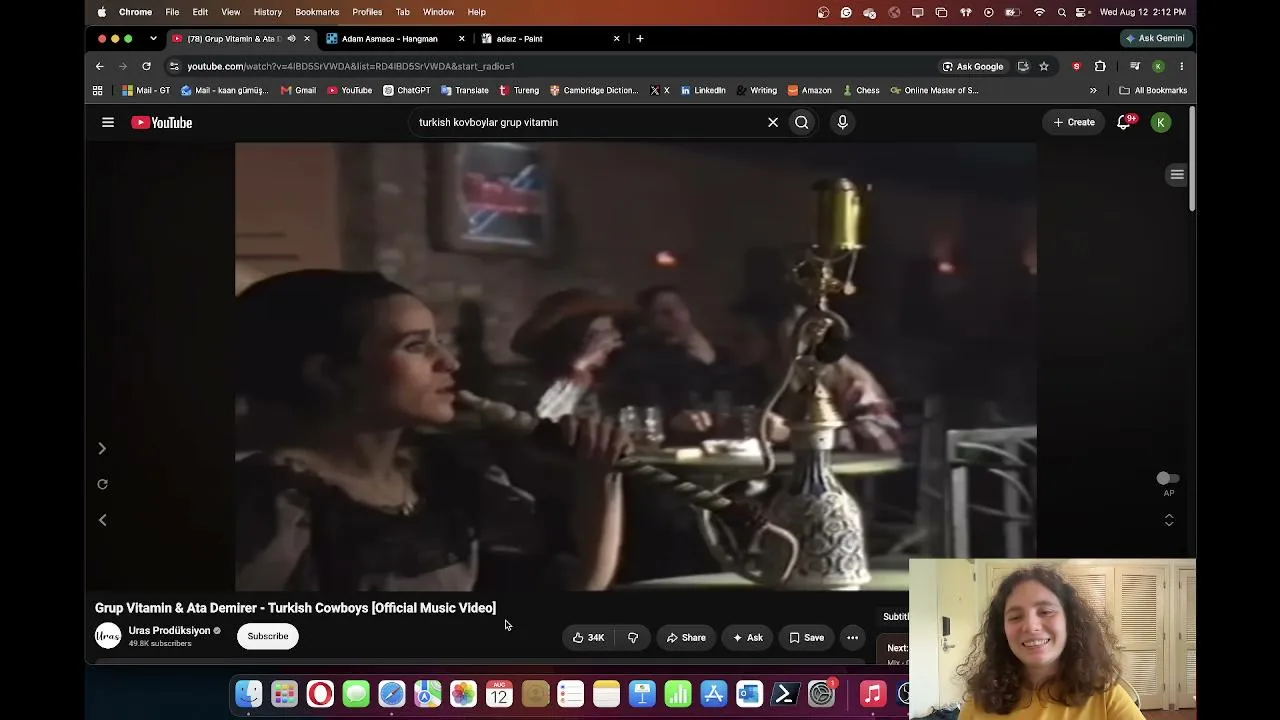Show hidden bookmarks with double chevron

(x=1093, y=90)
